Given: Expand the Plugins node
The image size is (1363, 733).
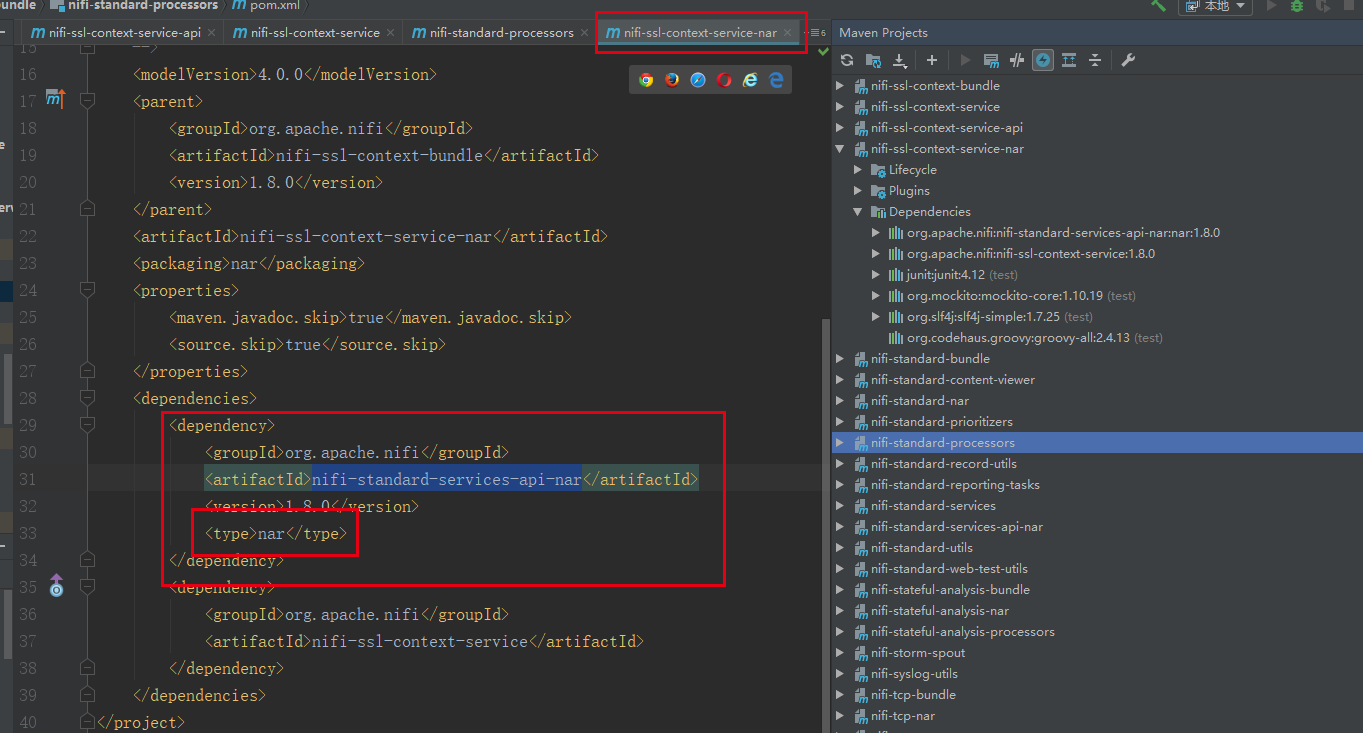Looking at the screenshot, I should [858, 191].
